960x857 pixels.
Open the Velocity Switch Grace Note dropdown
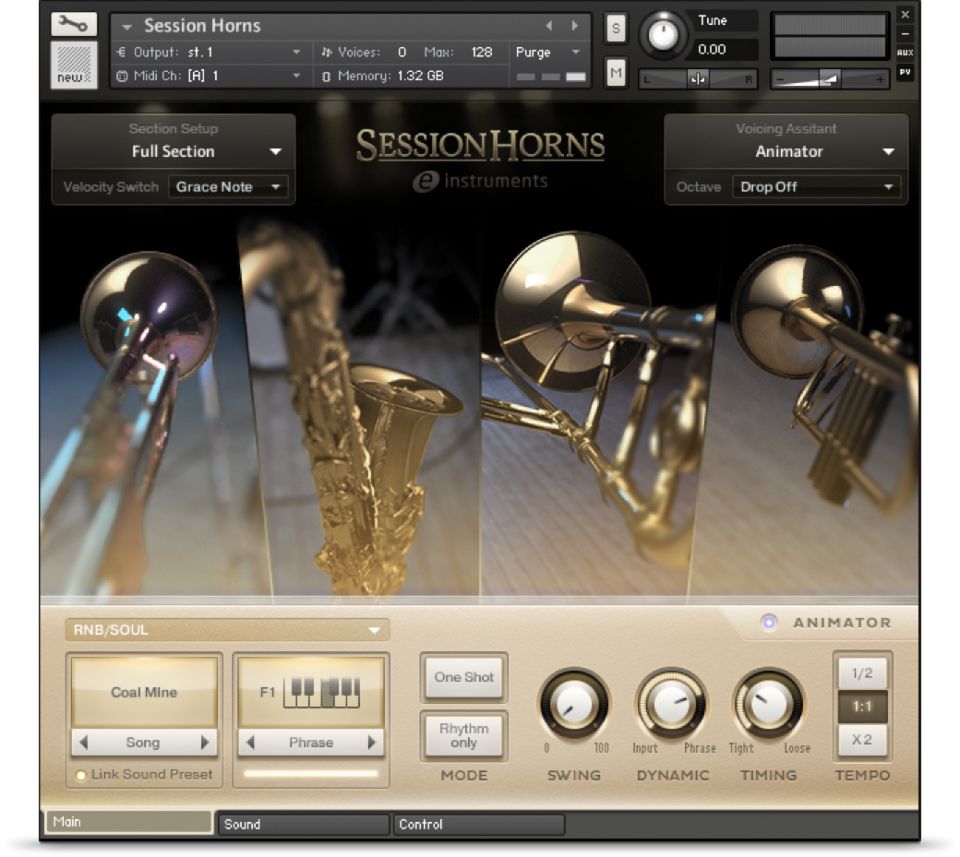coord(228,187)
